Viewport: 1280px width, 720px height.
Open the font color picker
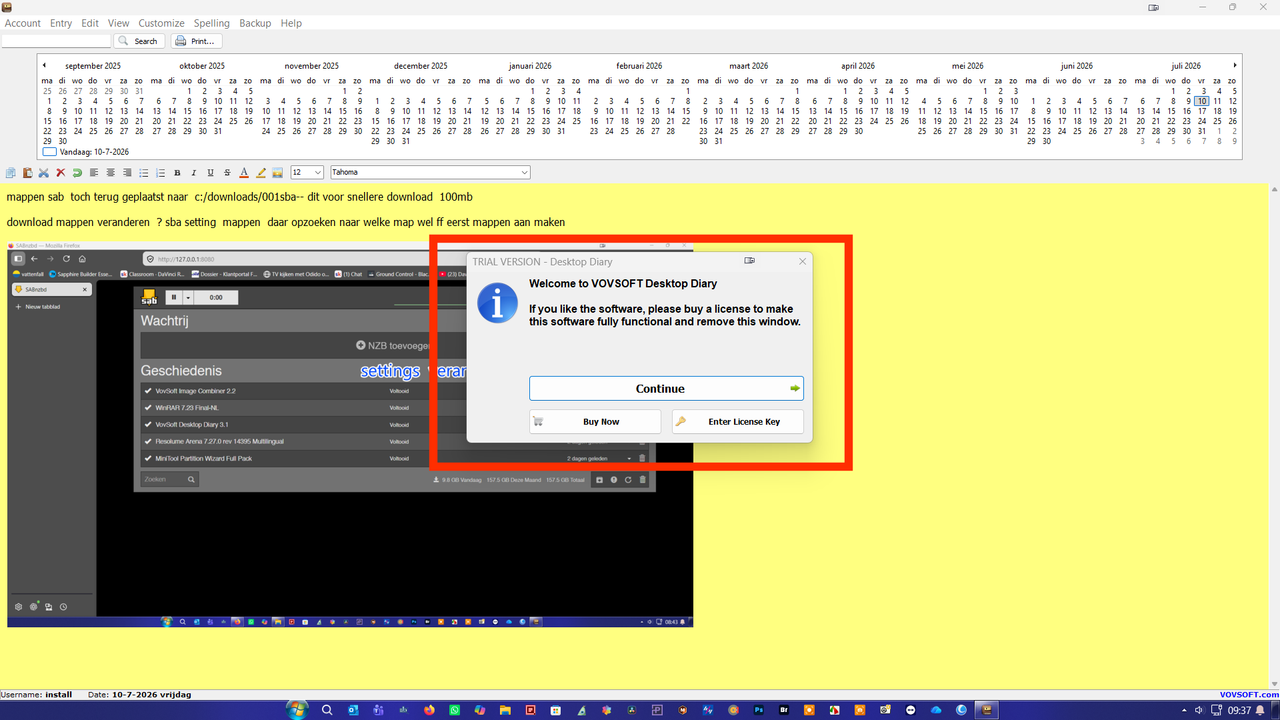point(244,173)
